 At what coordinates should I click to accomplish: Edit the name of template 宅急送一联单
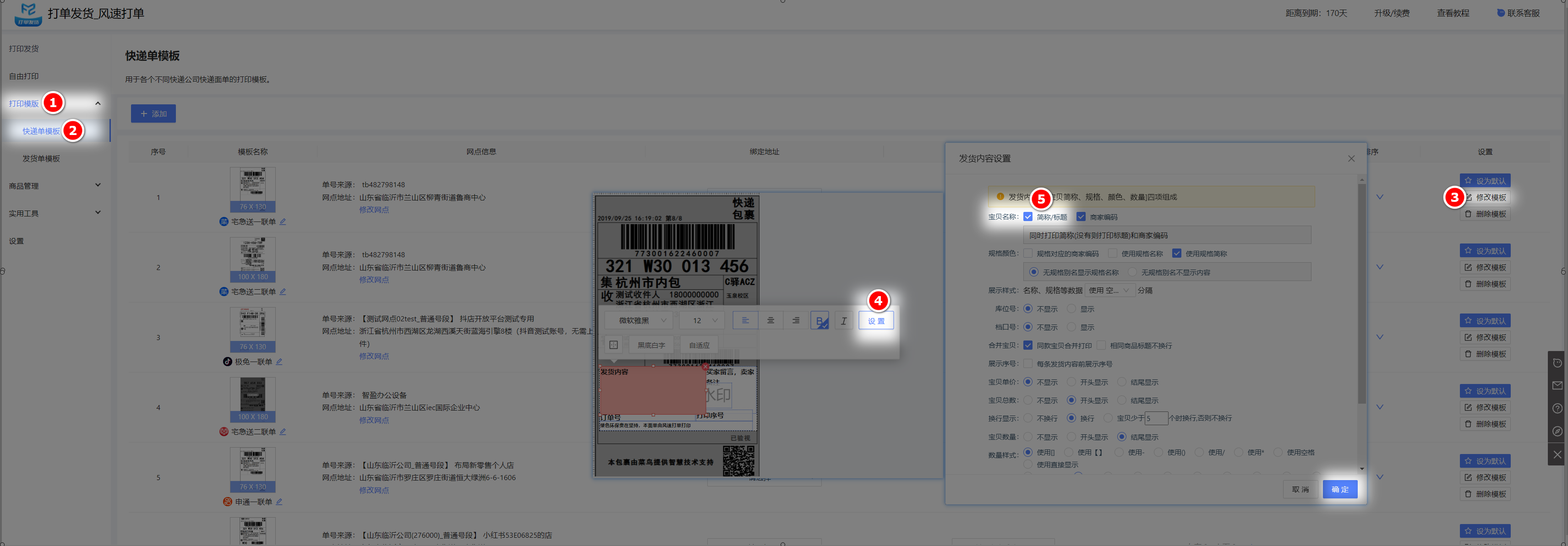pos(283,222)
